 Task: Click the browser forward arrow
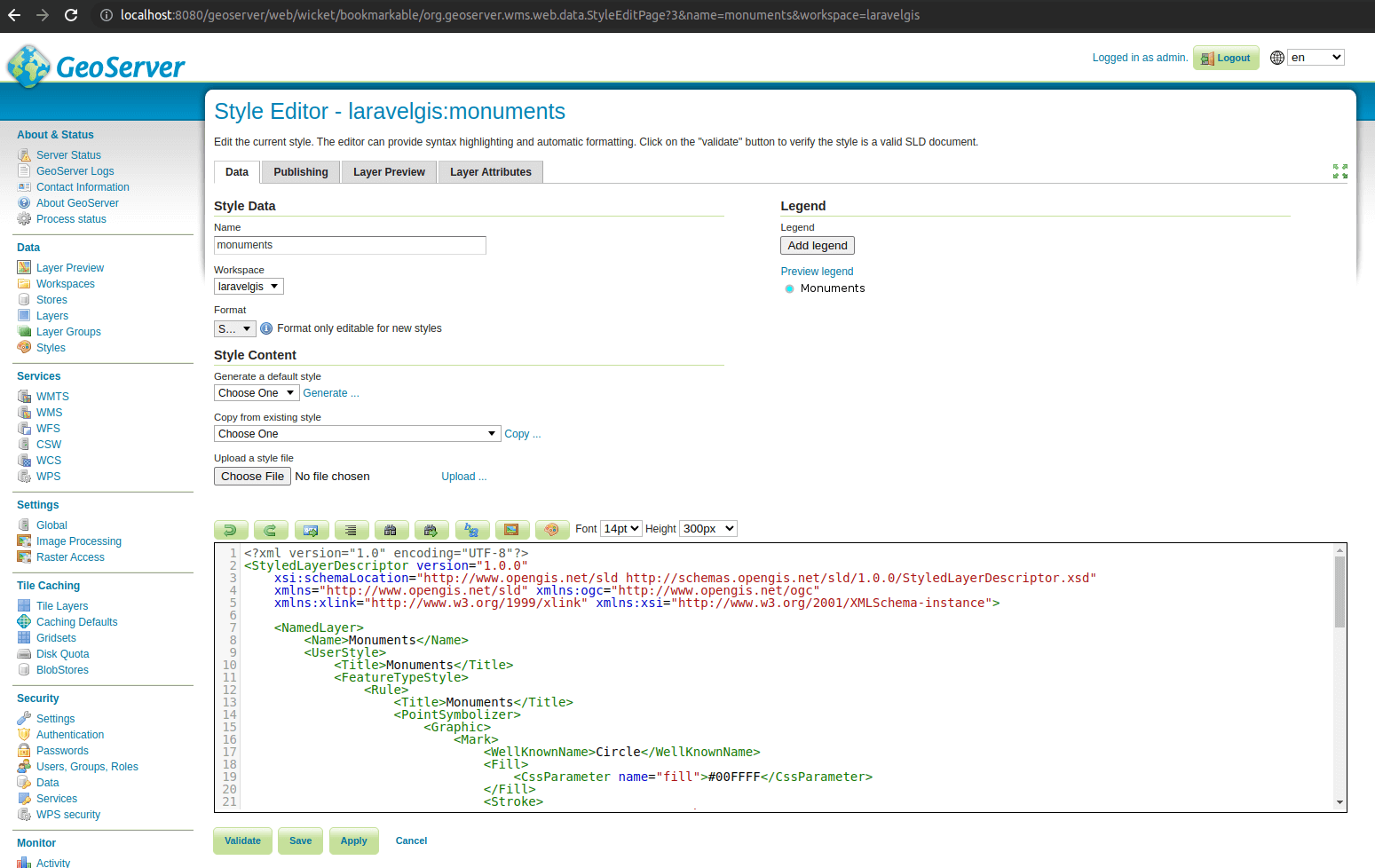pyautogui.click(x=43, y=15)
